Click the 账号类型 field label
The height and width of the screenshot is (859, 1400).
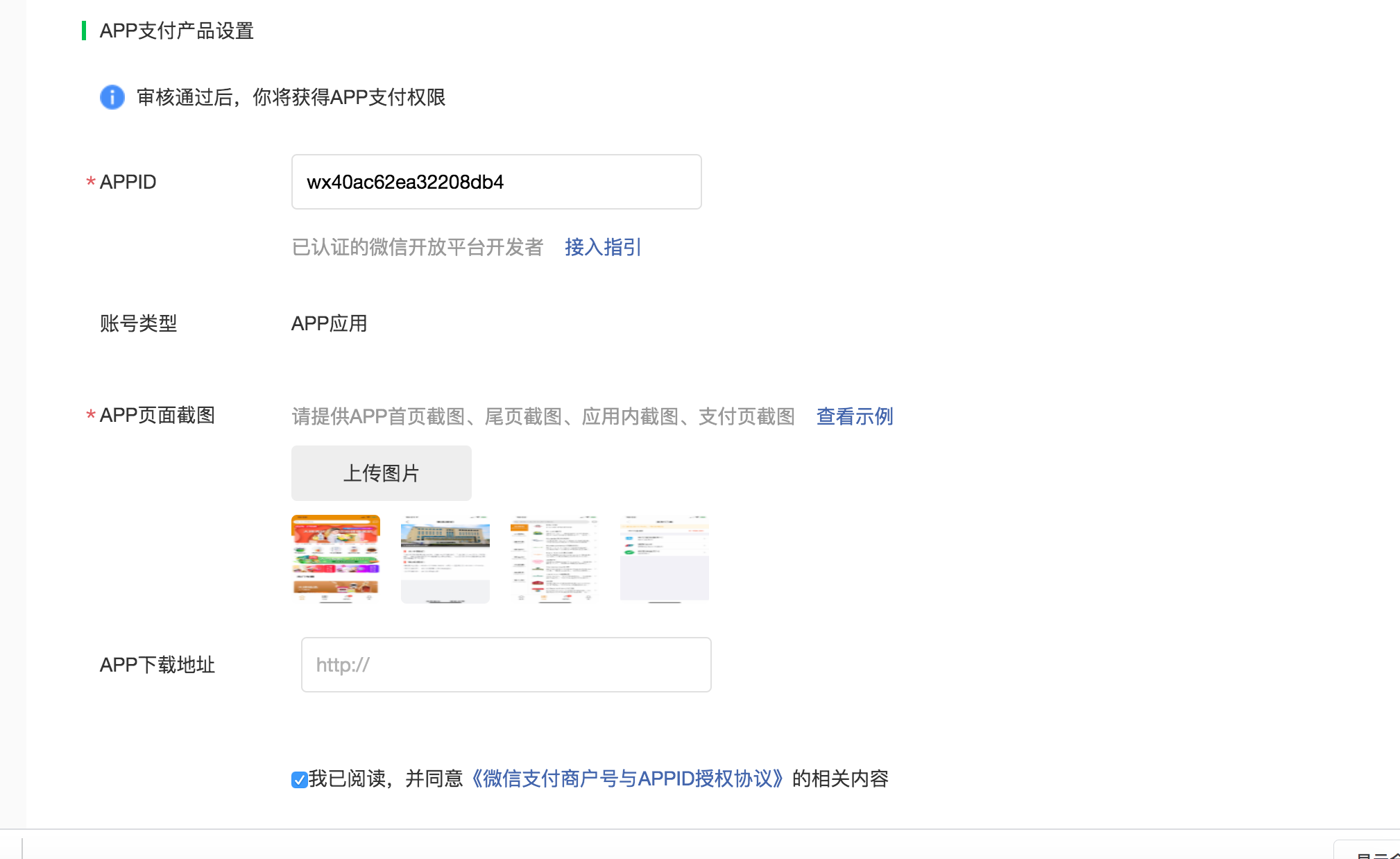[138, 323]
